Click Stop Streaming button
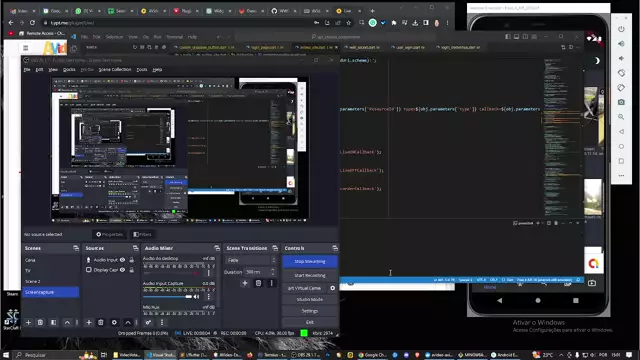640x360 pixels. (x=310, y=261)
